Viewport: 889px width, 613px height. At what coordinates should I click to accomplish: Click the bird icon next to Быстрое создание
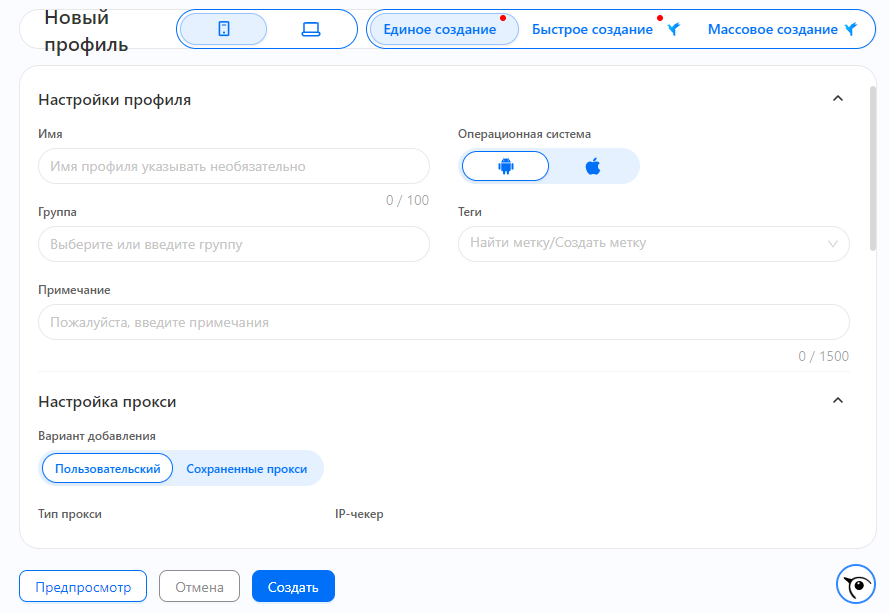(674, 29)
